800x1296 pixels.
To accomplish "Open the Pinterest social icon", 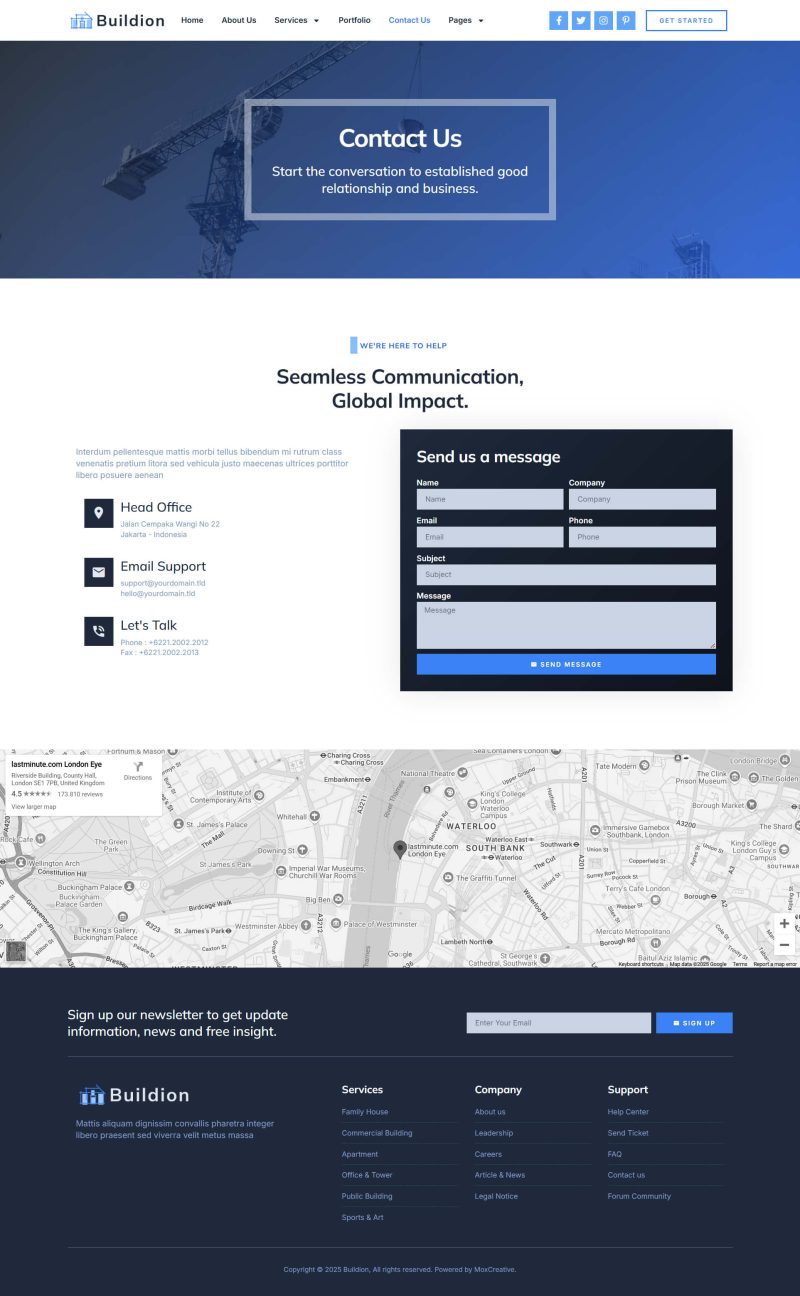I will 626,20.
